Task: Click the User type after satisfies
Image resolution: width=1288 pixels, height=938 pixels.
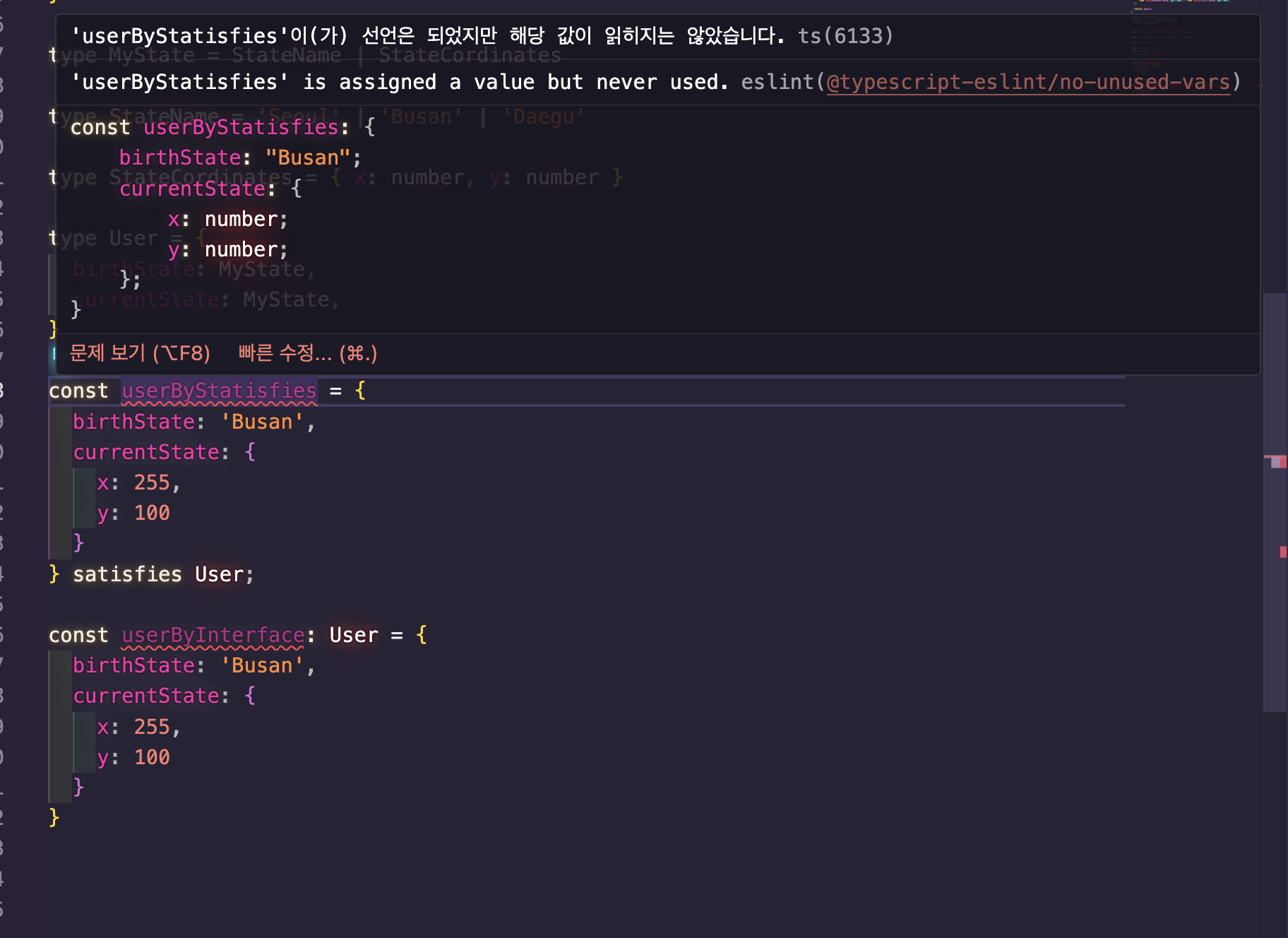Action: pyautogui.click(x=219, y=574)
